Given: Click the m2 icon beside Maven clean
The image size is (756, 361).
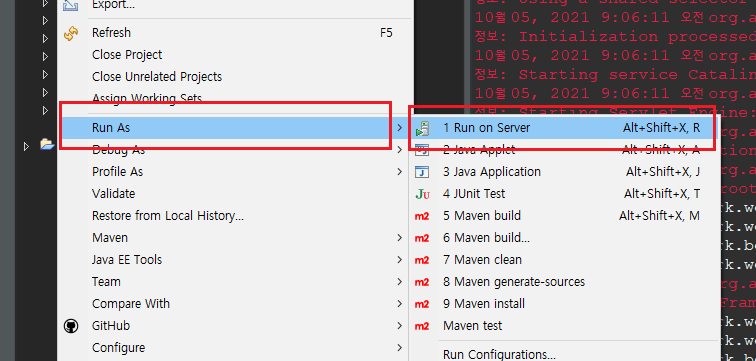Looking at the screenshot, I should click(422, 260).
